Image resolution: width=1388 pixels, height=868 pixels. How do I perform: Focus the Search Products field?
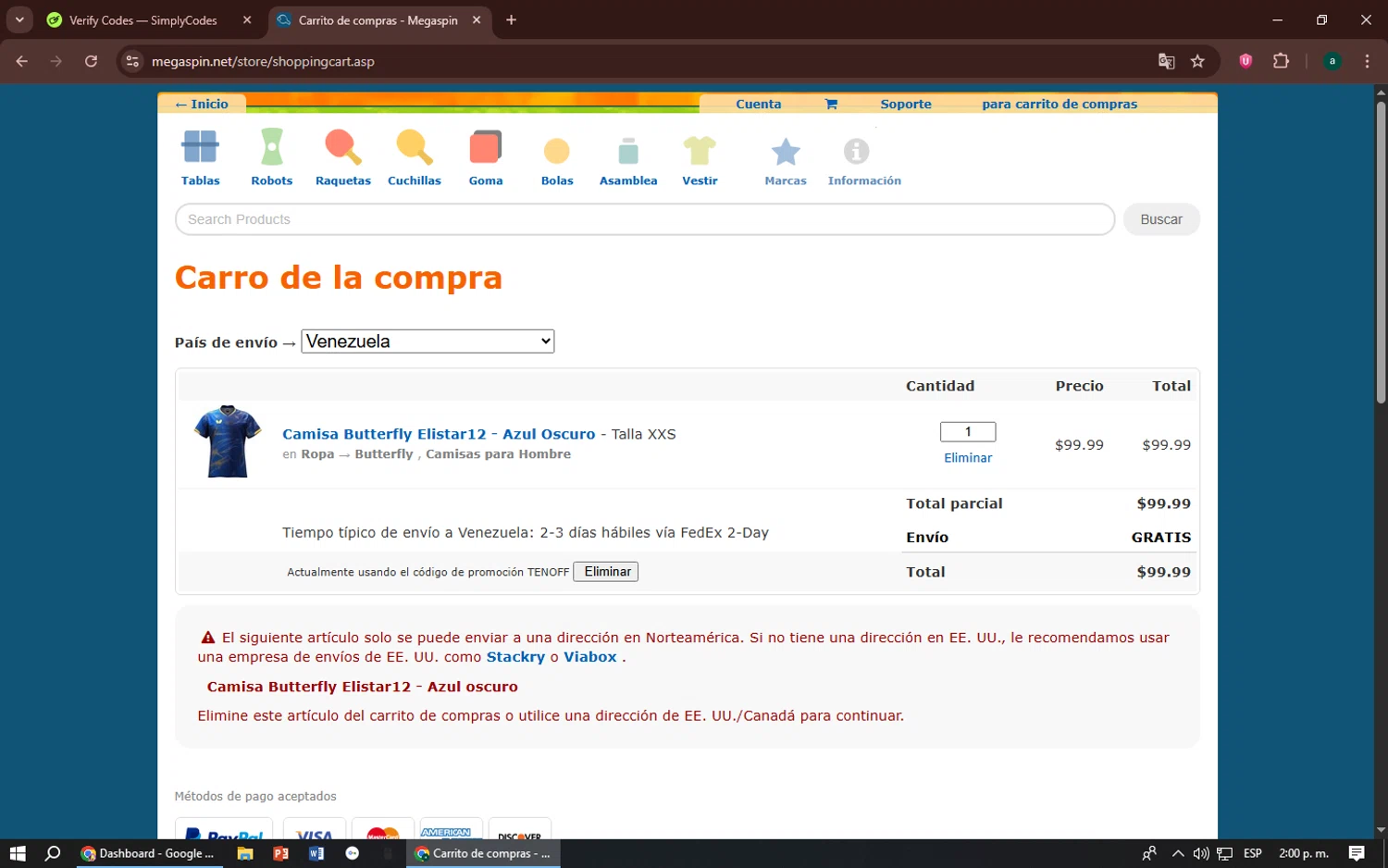point(645,219)
